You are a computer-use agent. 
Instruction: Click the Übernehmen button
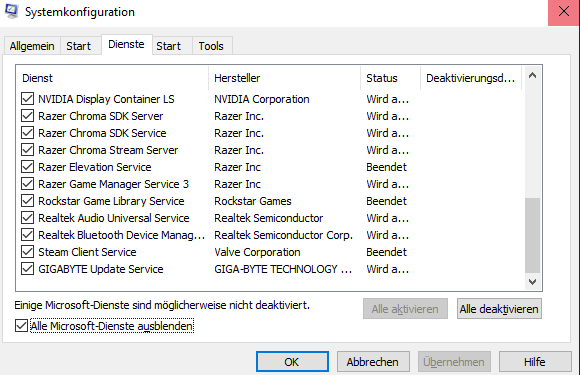pyautogui.click(x=454, y=362)
